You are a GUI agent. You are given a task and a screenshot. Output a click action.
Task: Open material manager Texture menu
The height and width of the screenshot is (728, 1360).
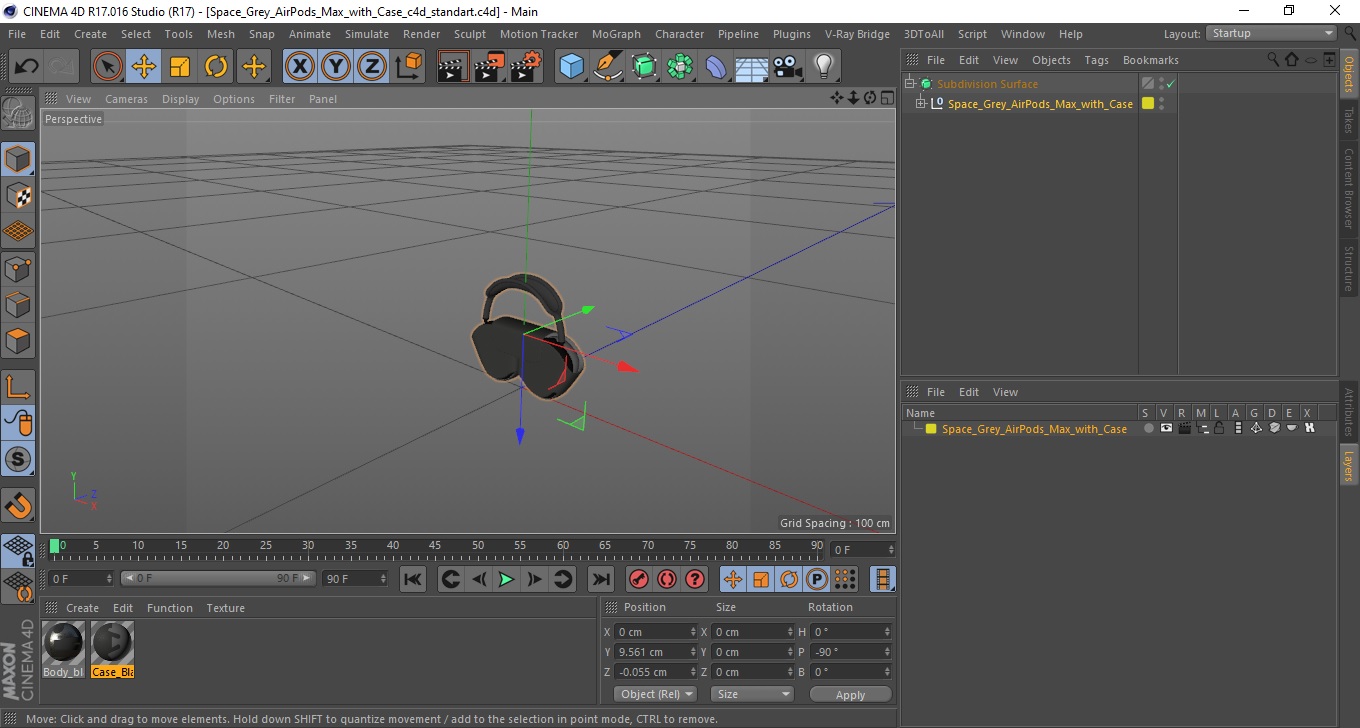tap(225, 608)
